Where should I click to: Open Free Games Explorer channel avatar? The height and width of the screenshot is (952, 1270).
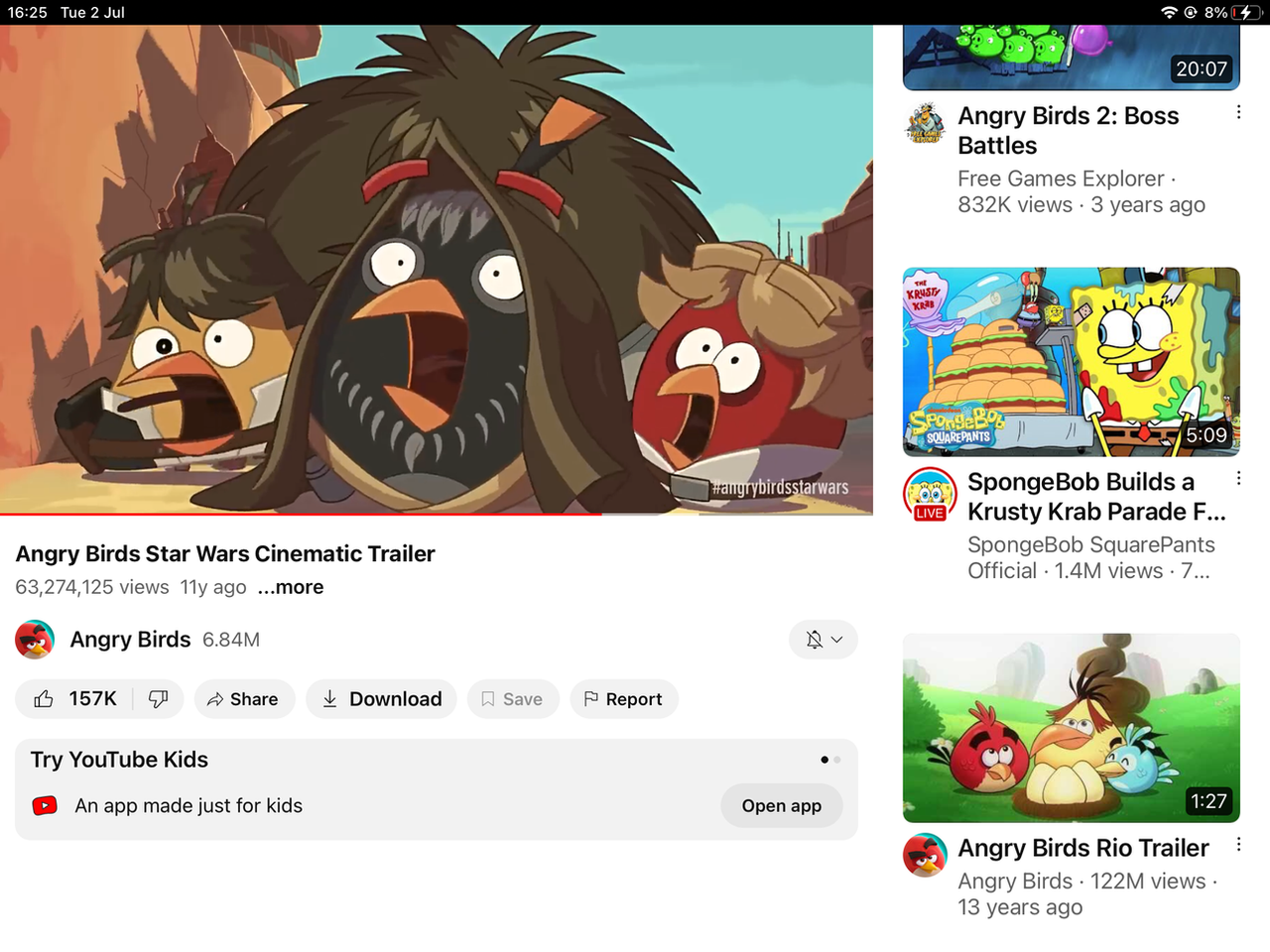tap(926, 123)
